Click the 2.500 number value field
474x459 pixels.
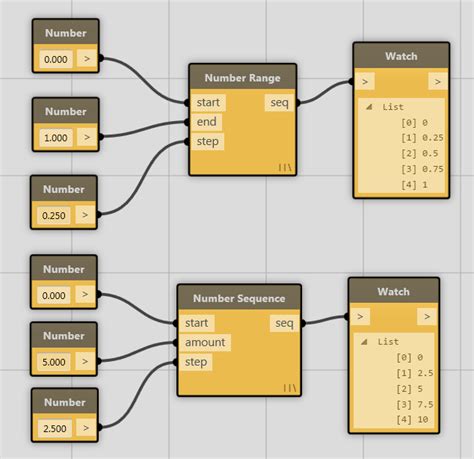(x=55, y=428)
